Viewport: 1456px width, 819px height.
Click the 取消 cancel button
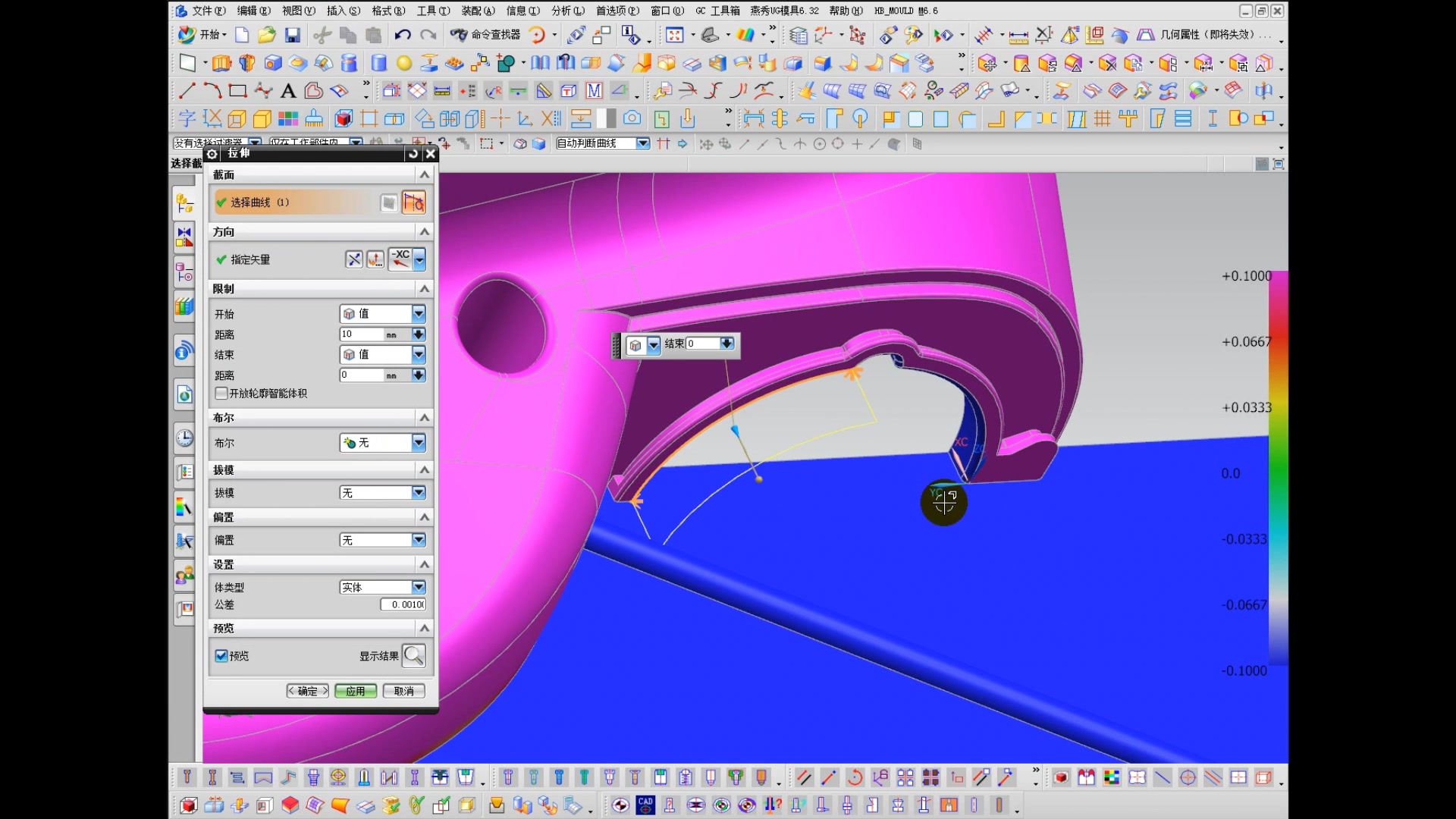click(x=404, y=691)
